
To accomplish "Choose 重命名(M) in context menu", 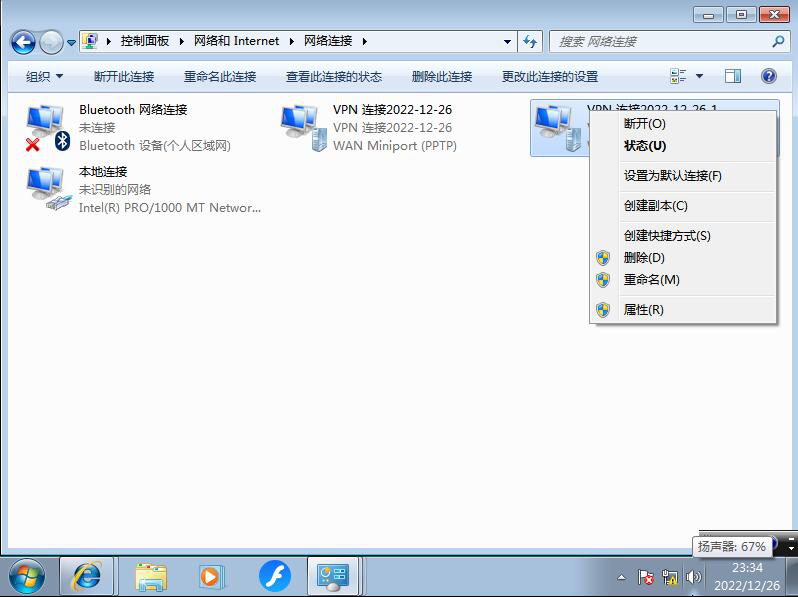I will point(683,279).
